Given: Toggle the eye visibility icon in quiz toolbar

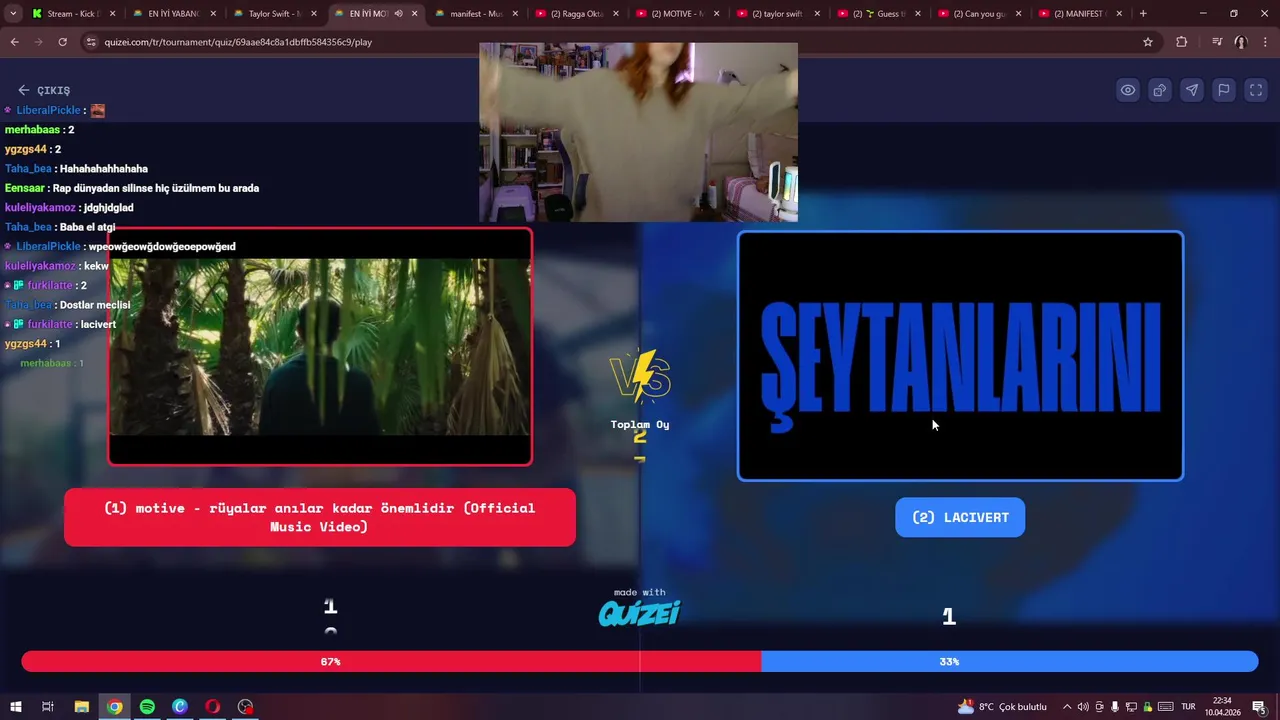Looking at the screenshot, I should tap(1128, 90).
